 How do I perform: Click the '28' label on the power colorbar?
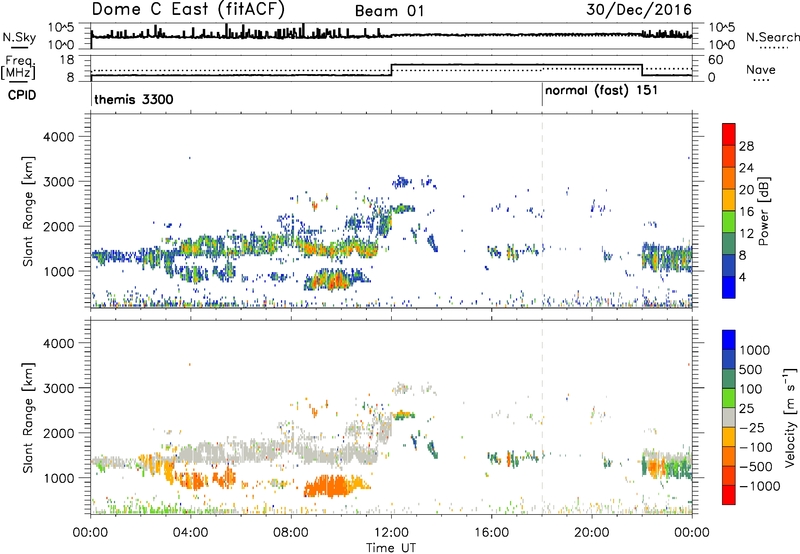tap(746, 146)
